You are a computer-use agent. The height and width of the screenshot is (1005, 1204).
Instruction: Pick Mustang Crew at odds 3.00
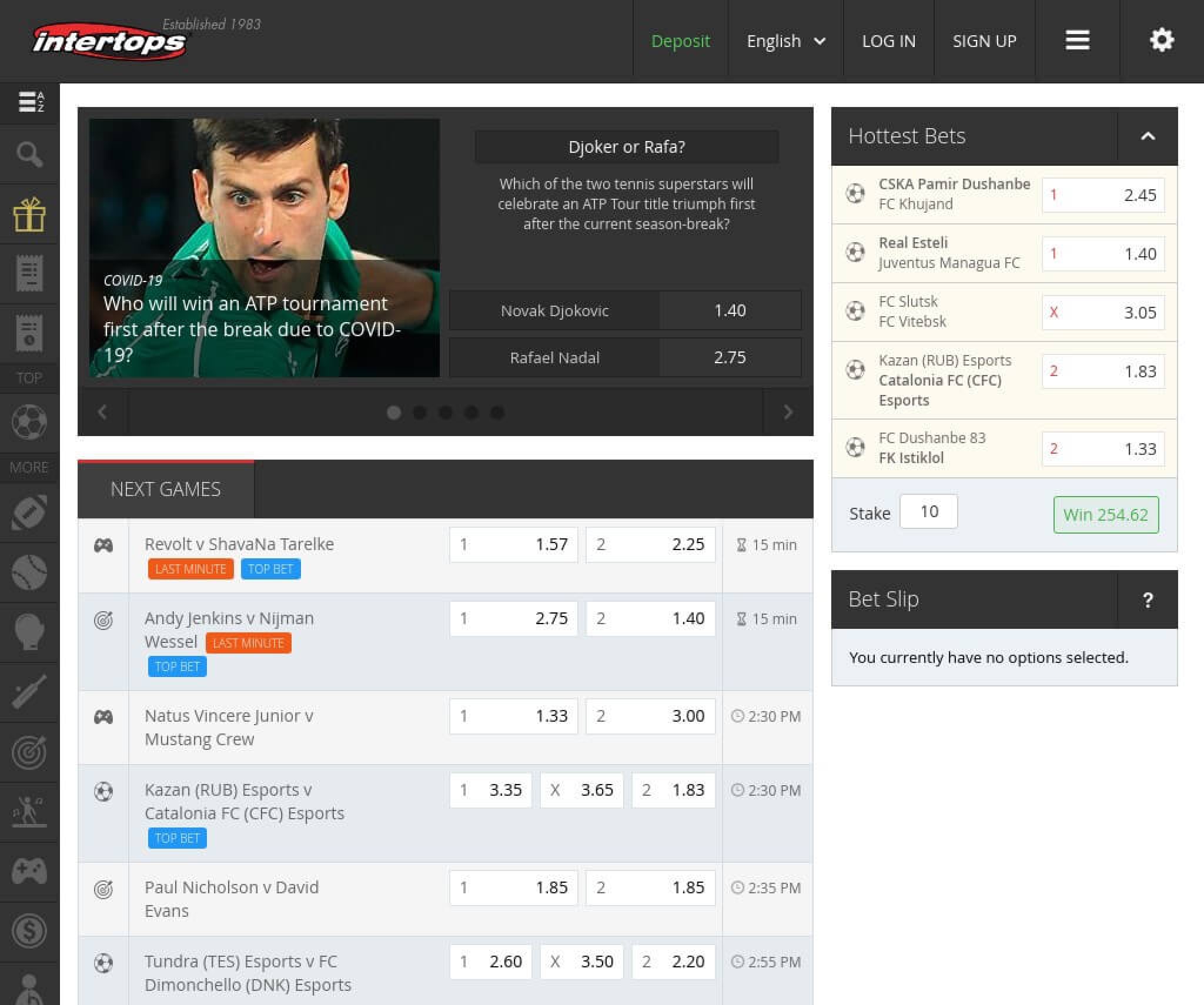(651, 716)
